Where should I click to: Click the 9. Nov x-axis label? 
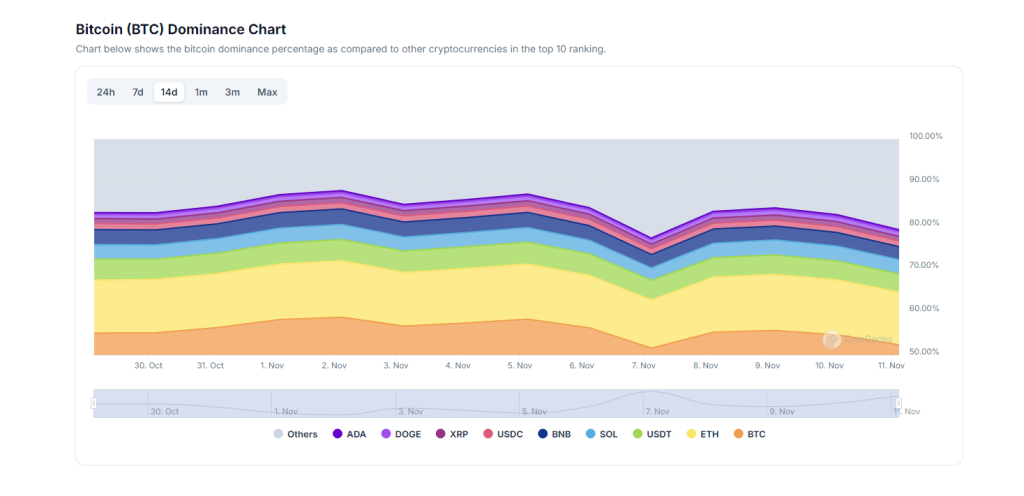[x=767, y=365]
